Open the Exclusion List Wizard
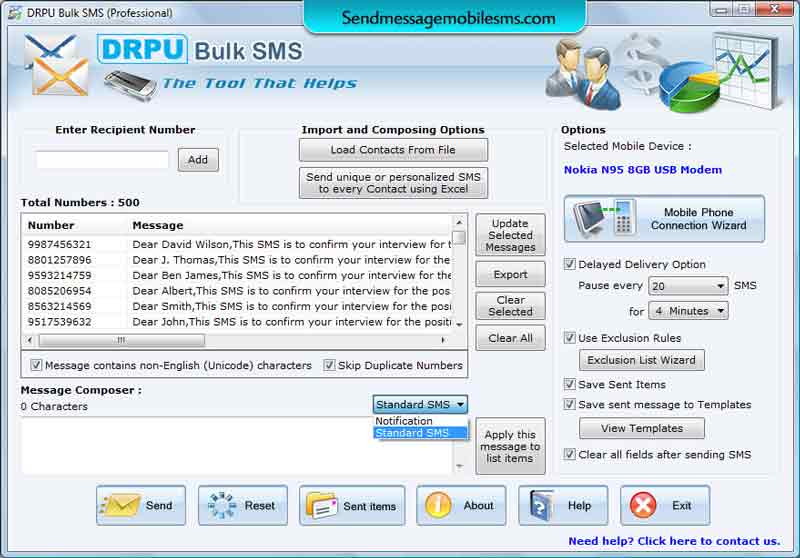 (x=641, y=360)
